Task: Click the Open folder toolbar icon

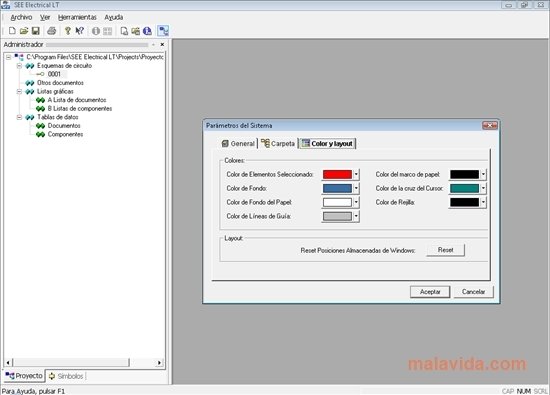Action: pos(24,31)
